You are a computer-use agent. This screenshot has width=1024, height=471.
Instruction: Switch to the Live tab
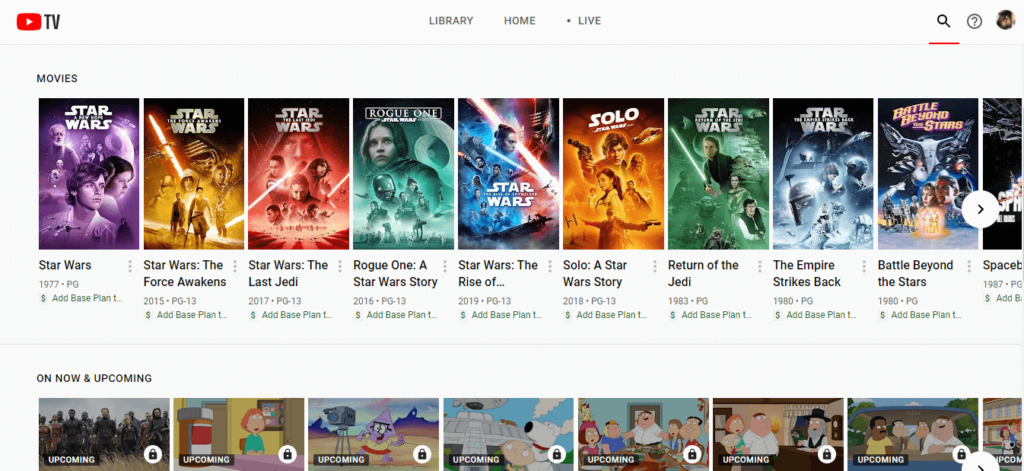point(584,21)
